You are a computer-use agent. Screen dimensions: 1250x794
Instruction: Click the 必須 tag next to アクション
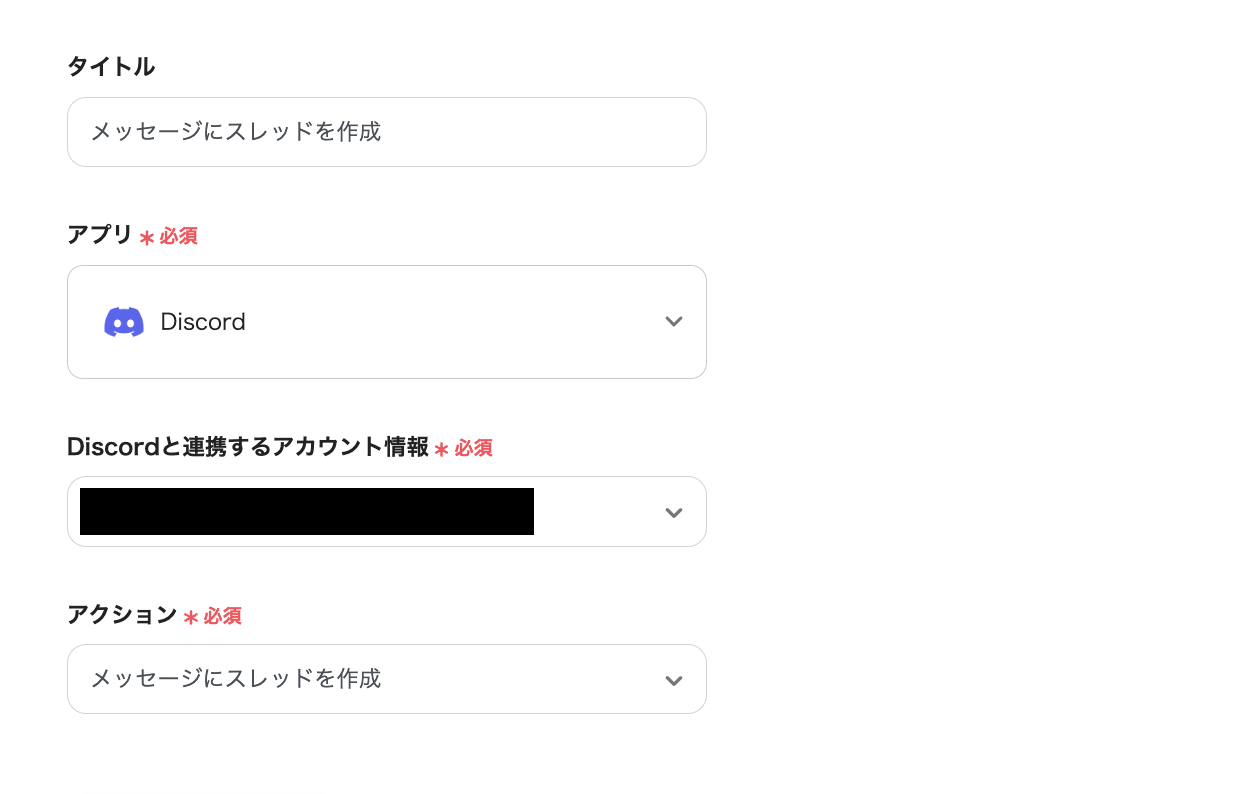click(x=223, y=616)
